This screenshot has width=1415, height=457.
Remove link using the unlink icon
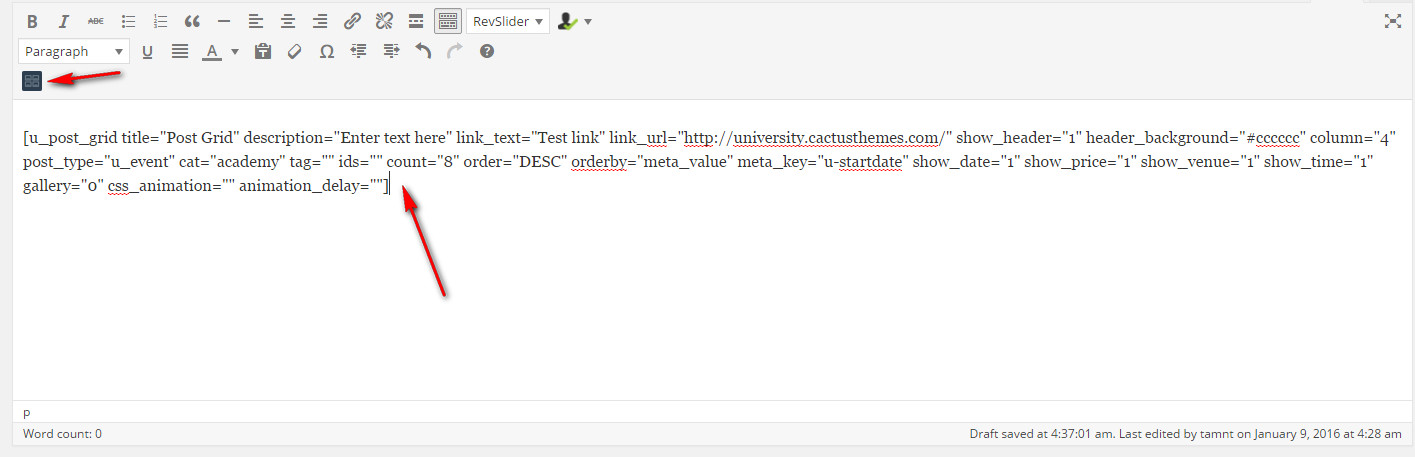click(x=384, y=21)
